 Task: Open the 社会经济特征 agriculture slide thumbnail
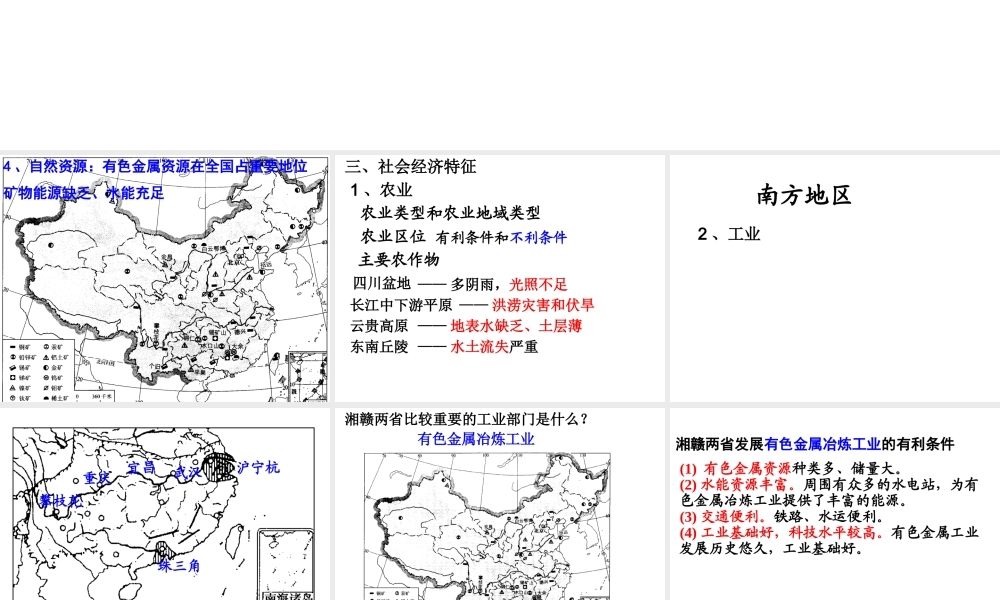click(500, 279)
